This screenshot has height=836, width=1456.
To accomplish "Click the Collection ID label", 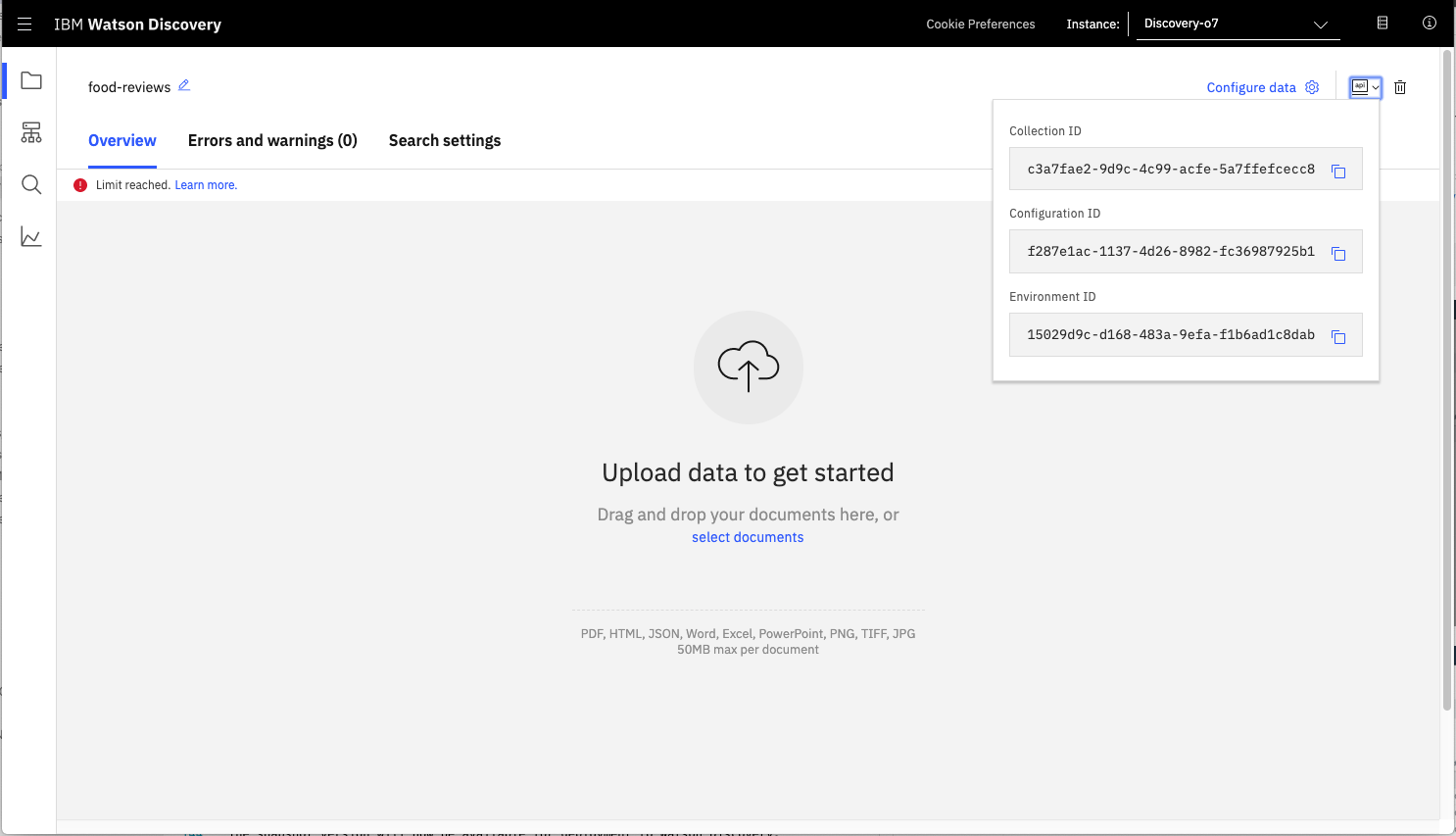I will tap(1045, 130).
